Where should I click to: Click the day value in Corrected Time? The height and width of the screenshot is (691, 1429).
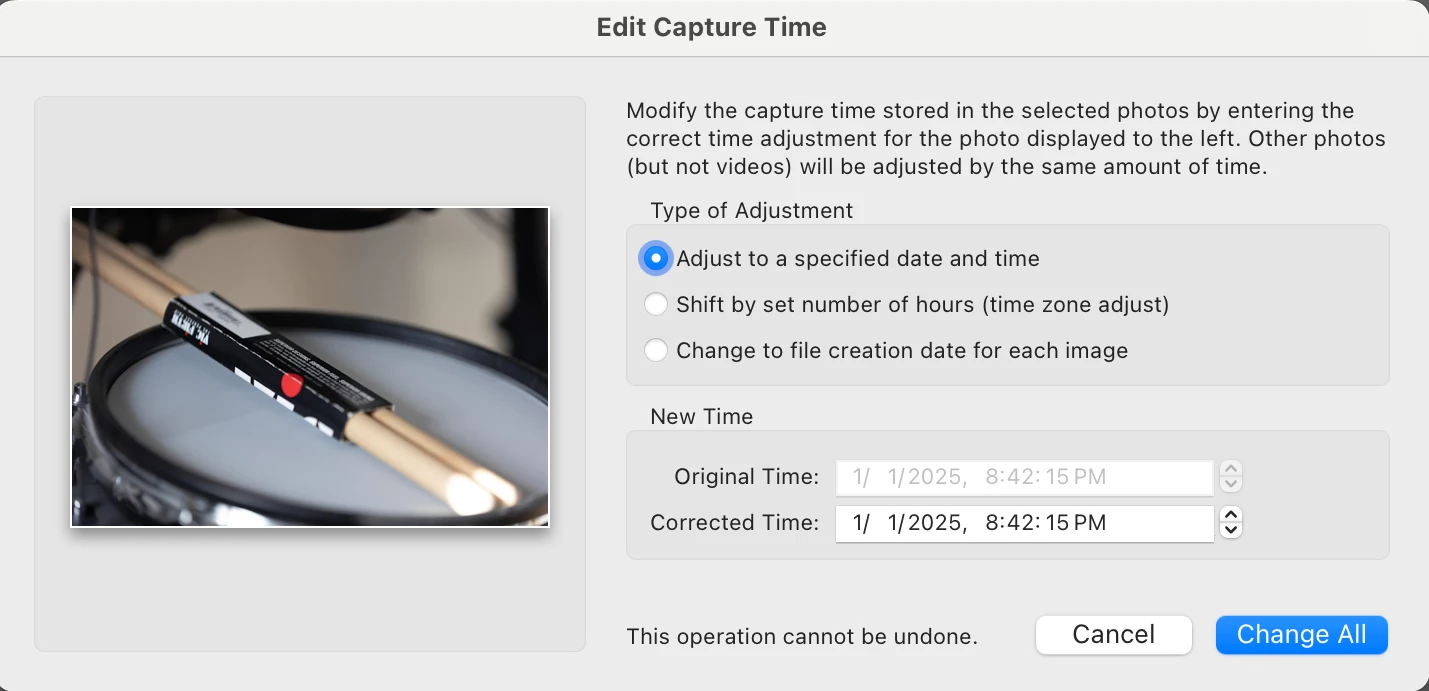pyautogui.click(x=896, y=523)
